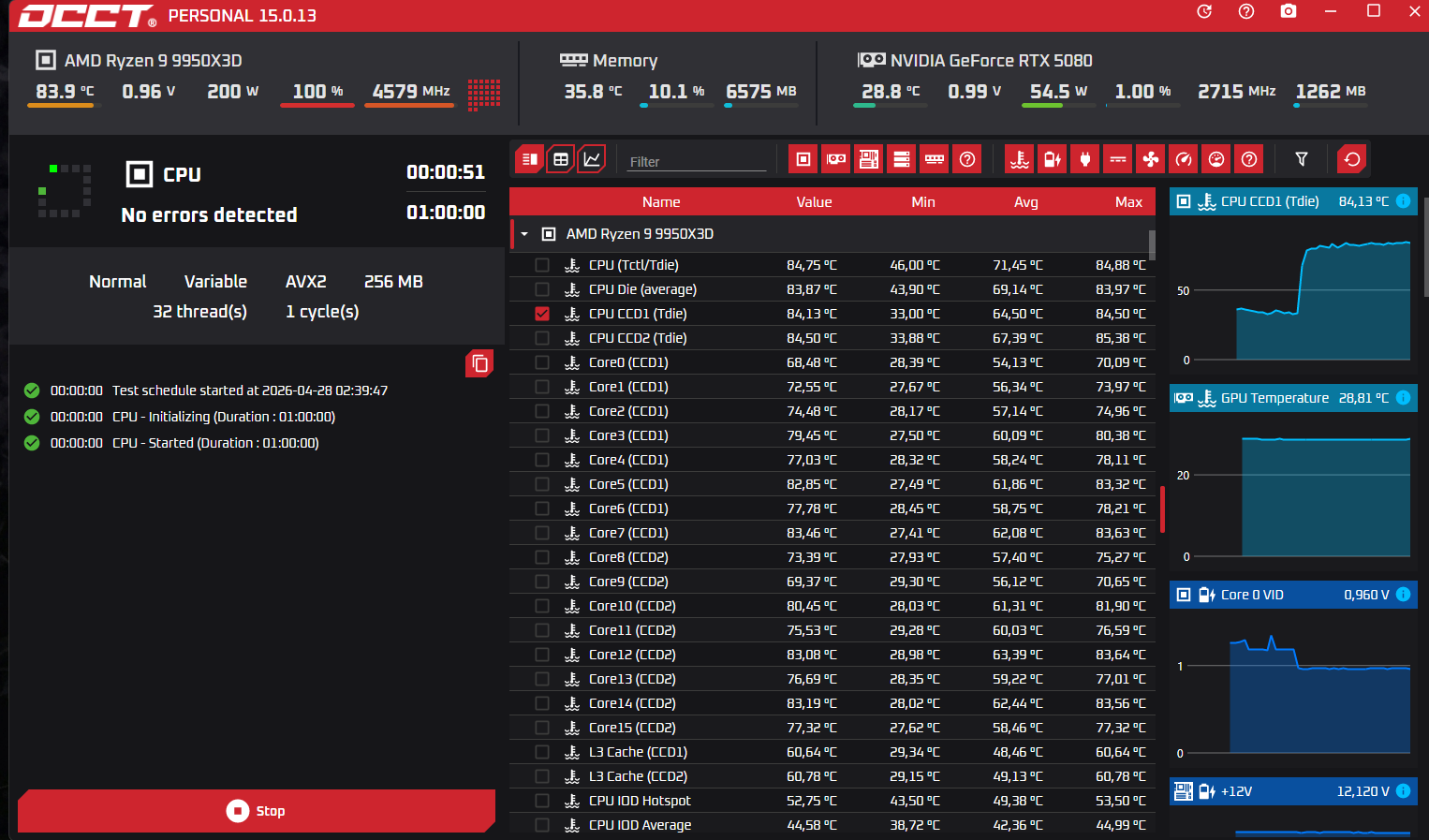Check the Core0 (CCD1) checkbox
This screenshot has height=840, width=1429.
tap(542, 362)
